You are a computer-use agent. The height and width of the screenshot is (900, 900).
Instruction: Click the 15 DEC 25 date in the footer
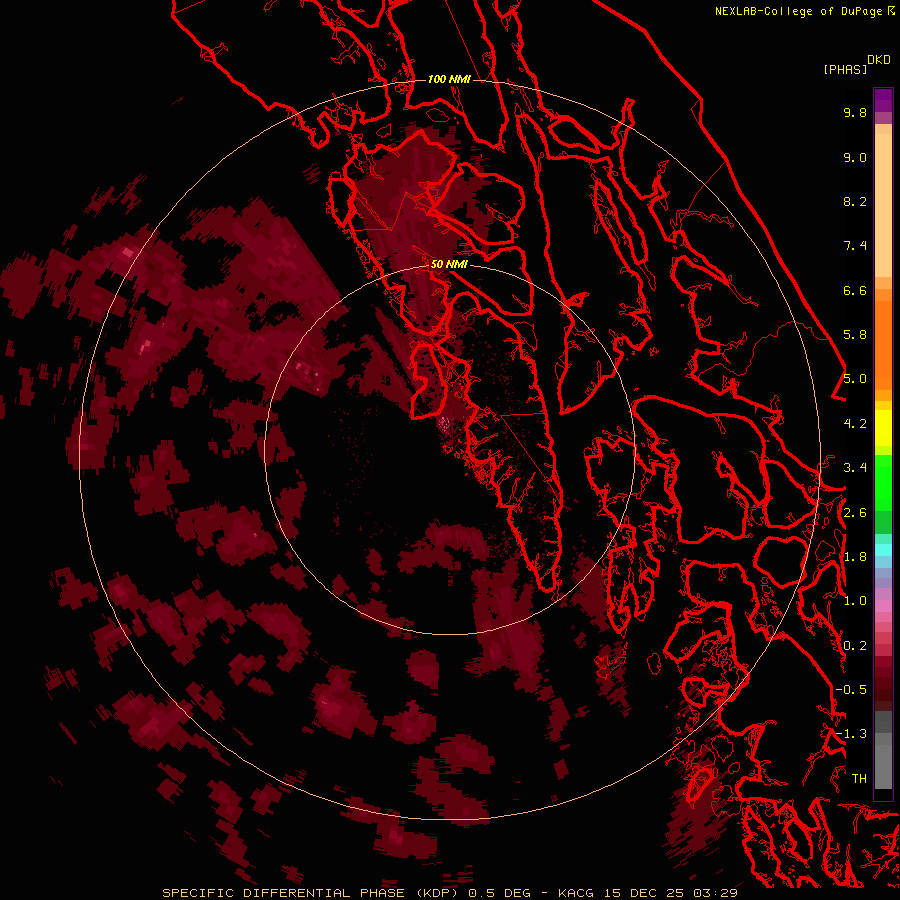pyautogui.click(x=643, y=893)
